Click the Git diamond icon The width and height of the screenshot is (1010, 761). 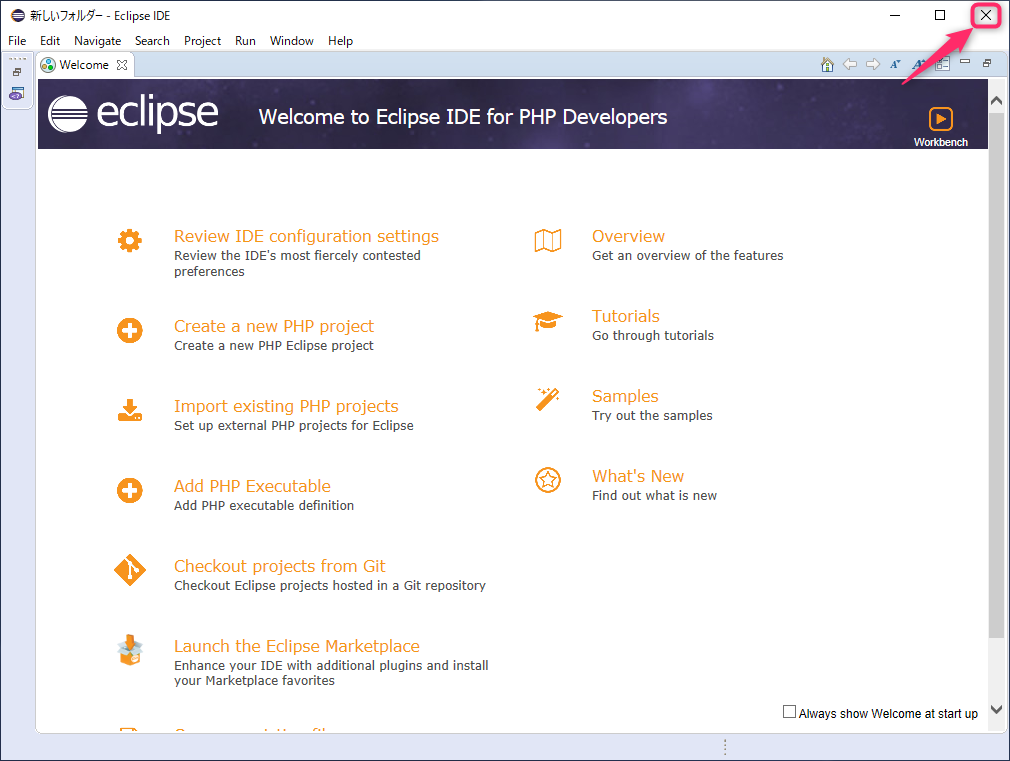click(x=129, y=570)
